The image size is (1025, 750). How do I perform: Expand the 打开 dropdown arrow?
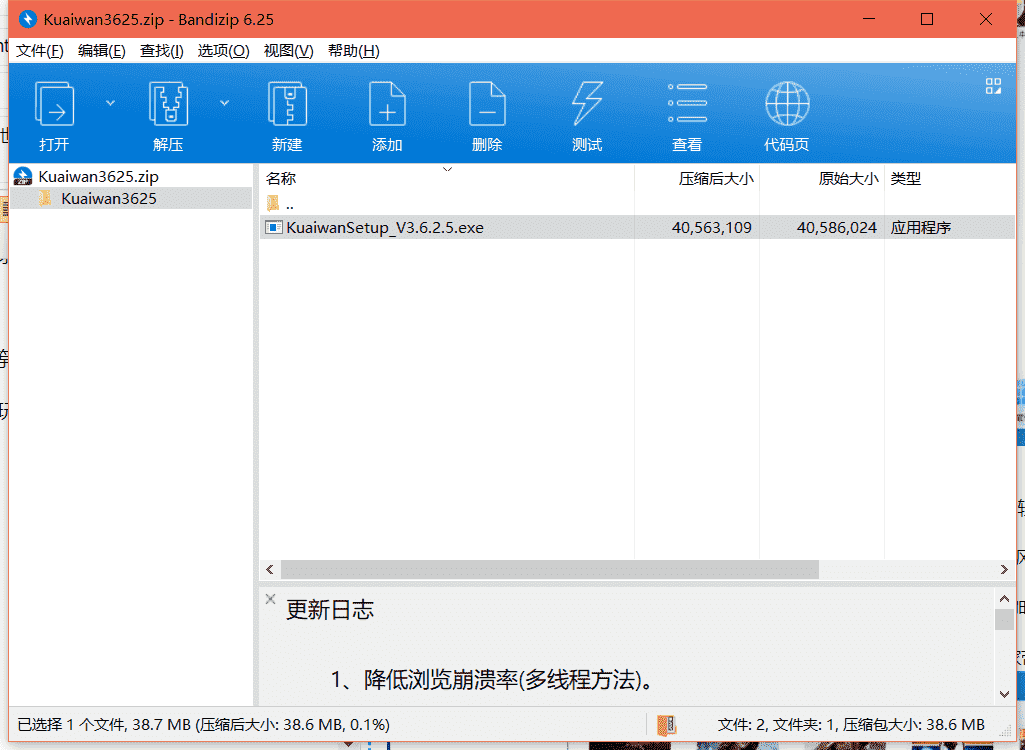coord(110,103)
